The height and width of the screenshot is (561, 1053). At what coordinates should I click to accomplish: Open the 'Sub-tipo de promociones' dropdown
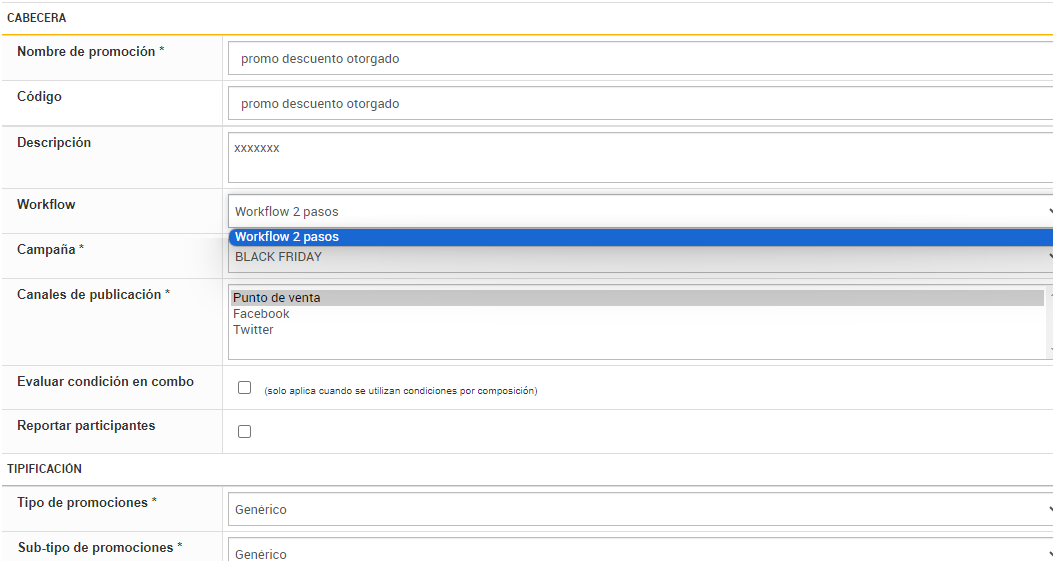pos(640,552)
